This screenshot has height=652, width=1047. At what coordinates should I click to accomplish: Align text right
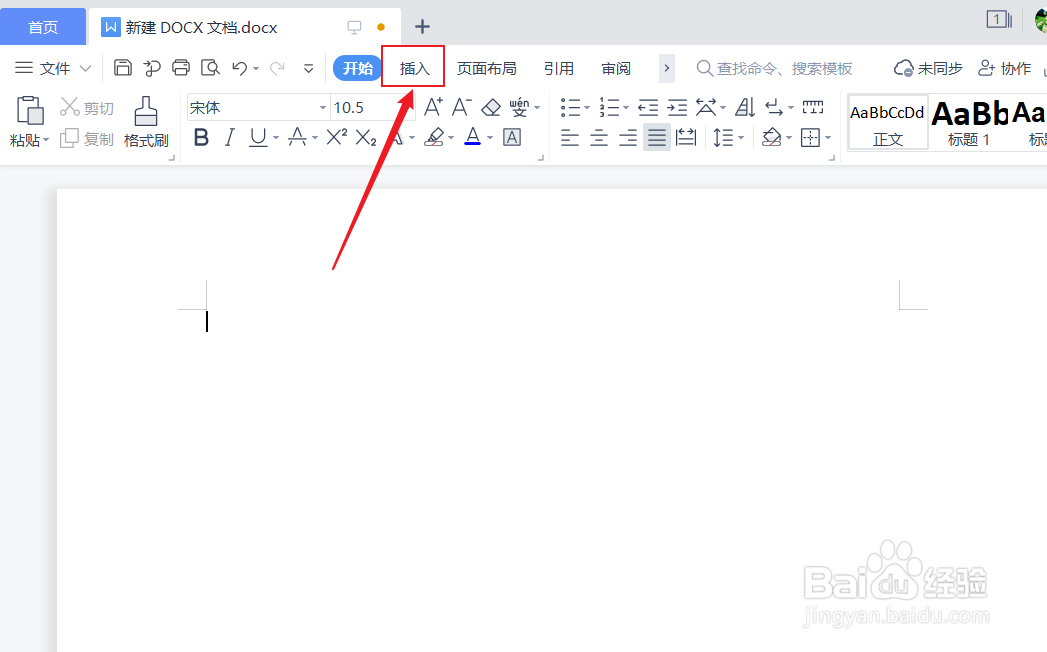coord(628,138)
